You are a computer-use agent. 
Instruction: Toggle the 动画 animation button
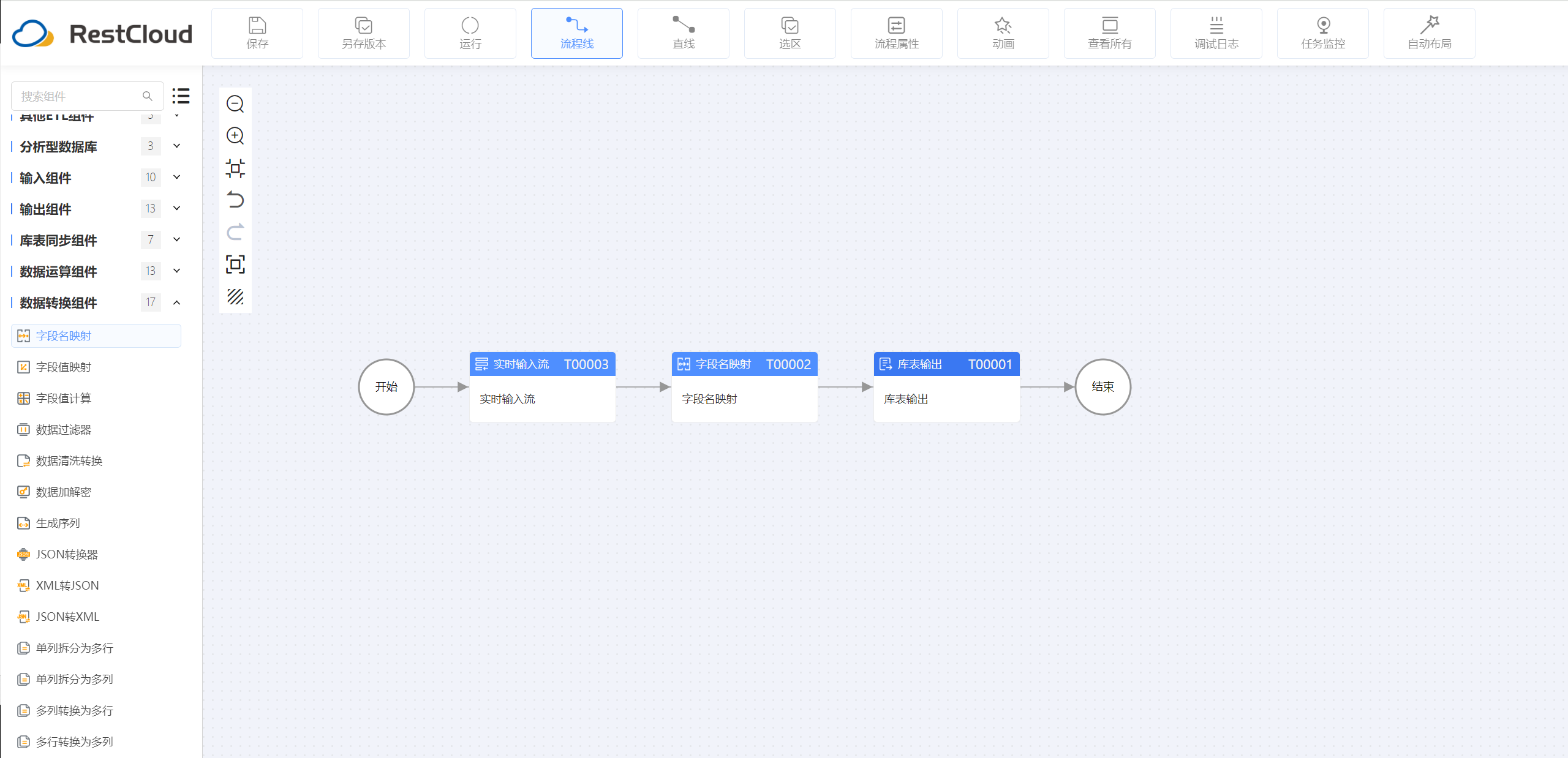pos(1003,34)
